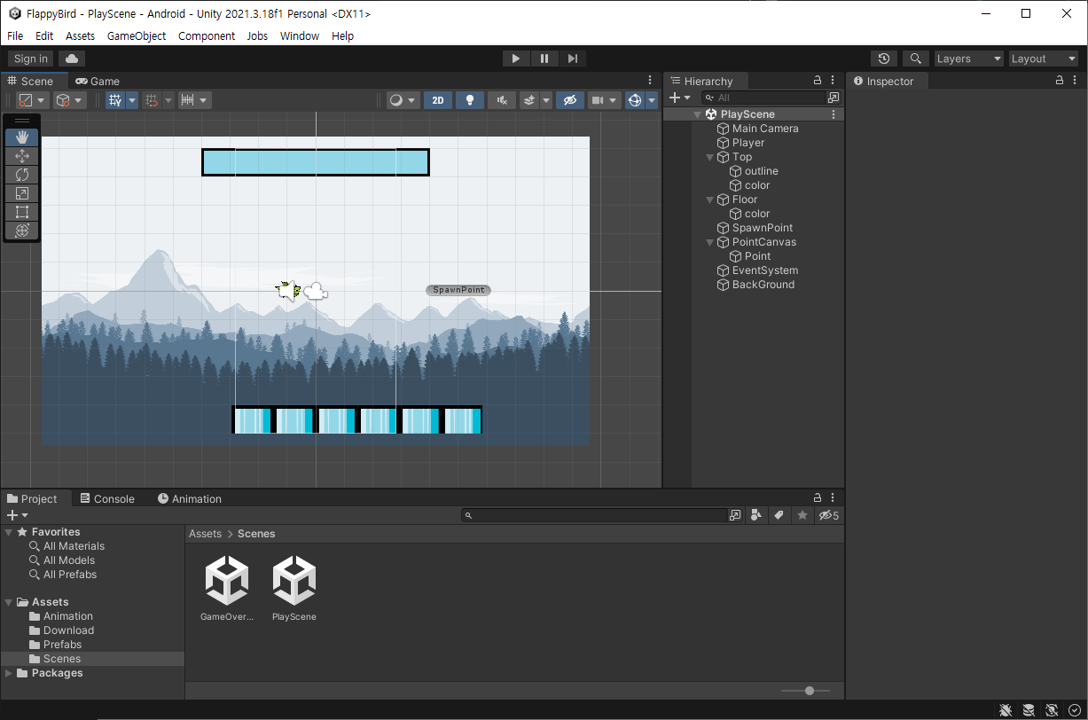Select the Hand (View) tool
Image resolution: width=1088 pixels, height=720 pixels.
click(22, 137)
